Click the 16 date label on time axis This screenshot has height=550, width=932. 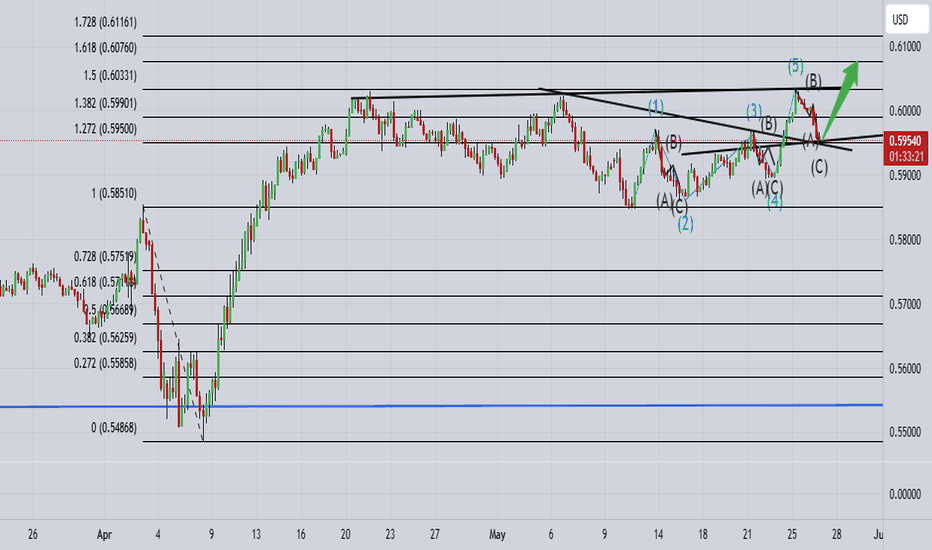click(x=301, y=535)
